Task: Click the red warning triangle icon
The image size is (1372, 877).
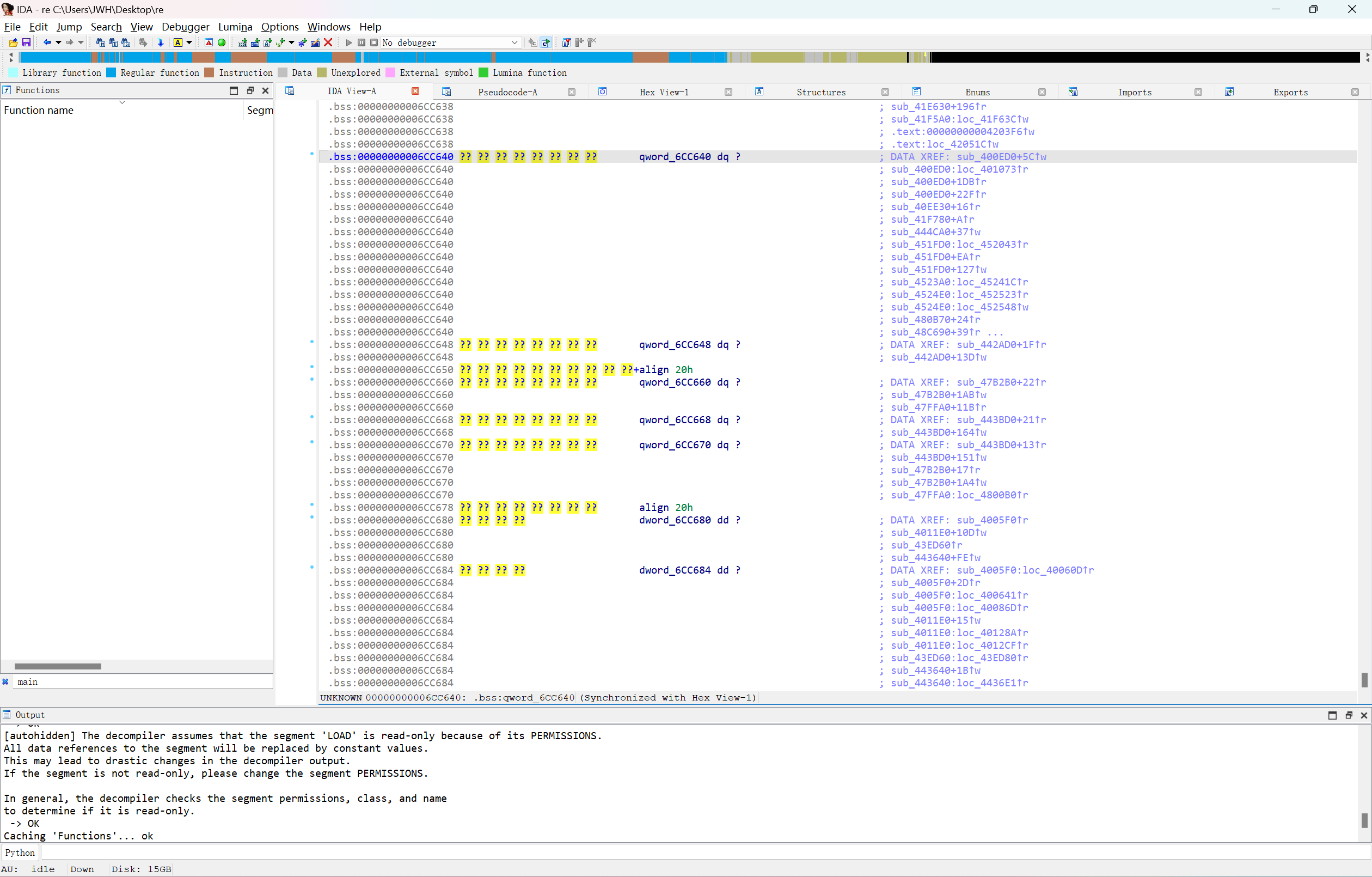Action: point(209,43)
